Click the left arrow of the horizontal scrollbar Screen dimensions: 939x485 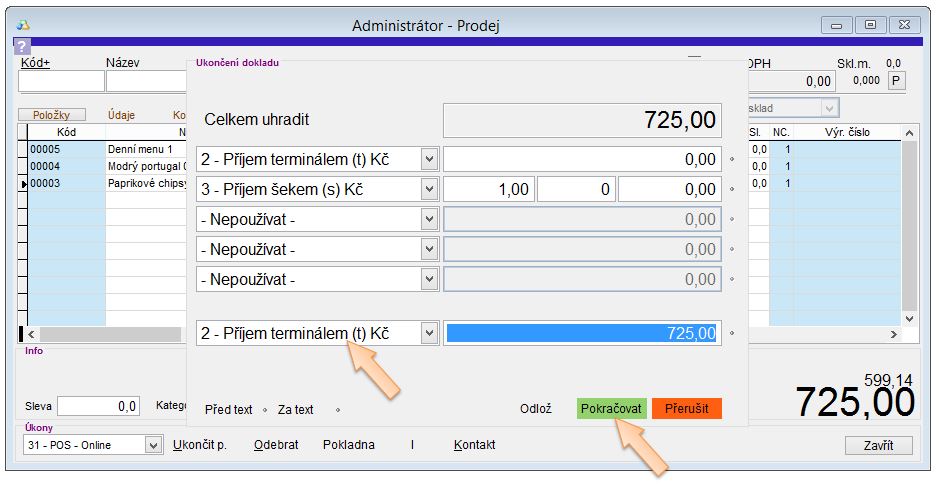click(x=31, y=334)
